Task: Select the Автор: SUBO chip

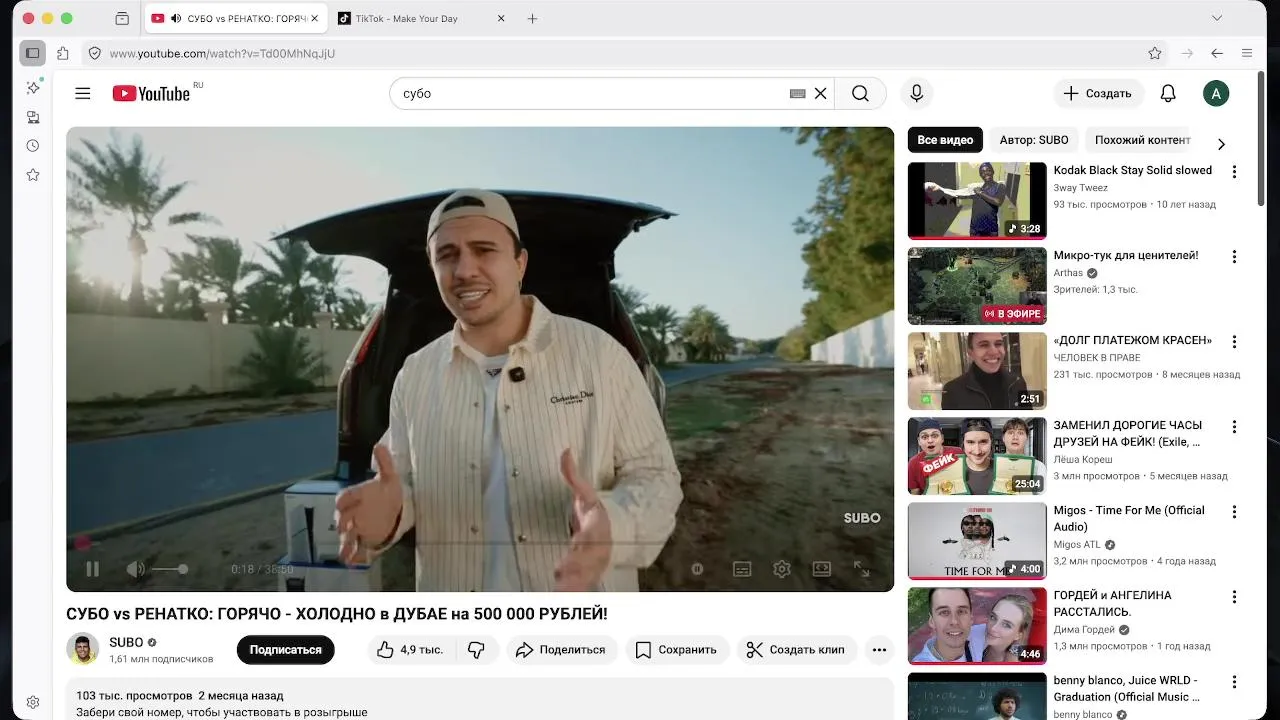Action: point(1034,140)
